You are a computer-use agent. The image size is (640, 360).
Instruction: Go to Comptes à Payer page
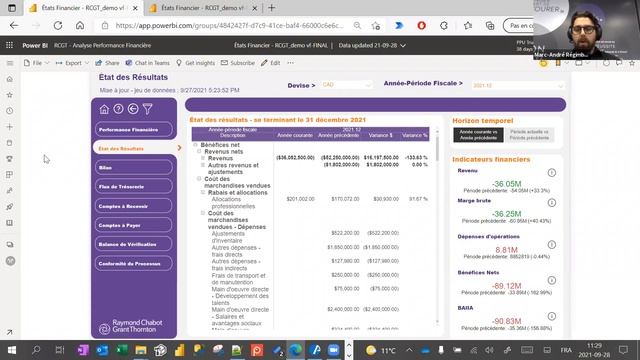(134, 225)
